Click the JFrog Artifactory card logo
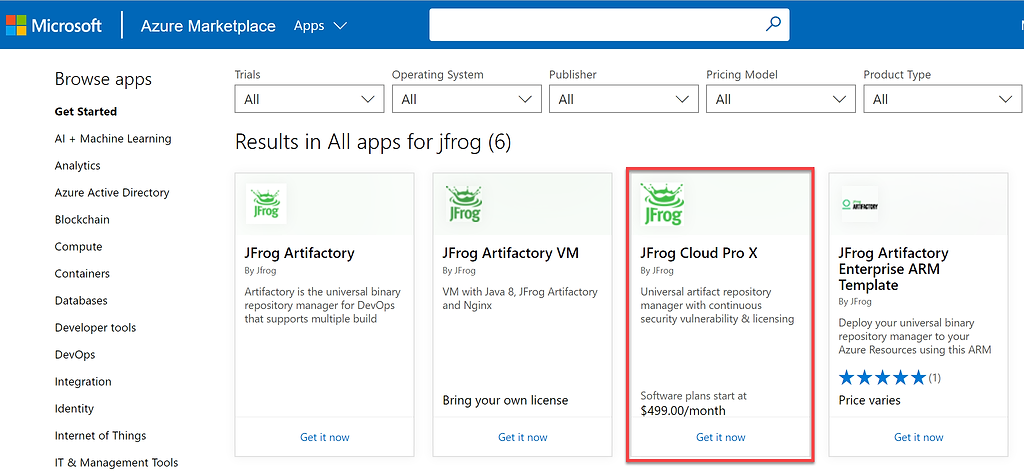1024x472 pixels. click(266, 204)
